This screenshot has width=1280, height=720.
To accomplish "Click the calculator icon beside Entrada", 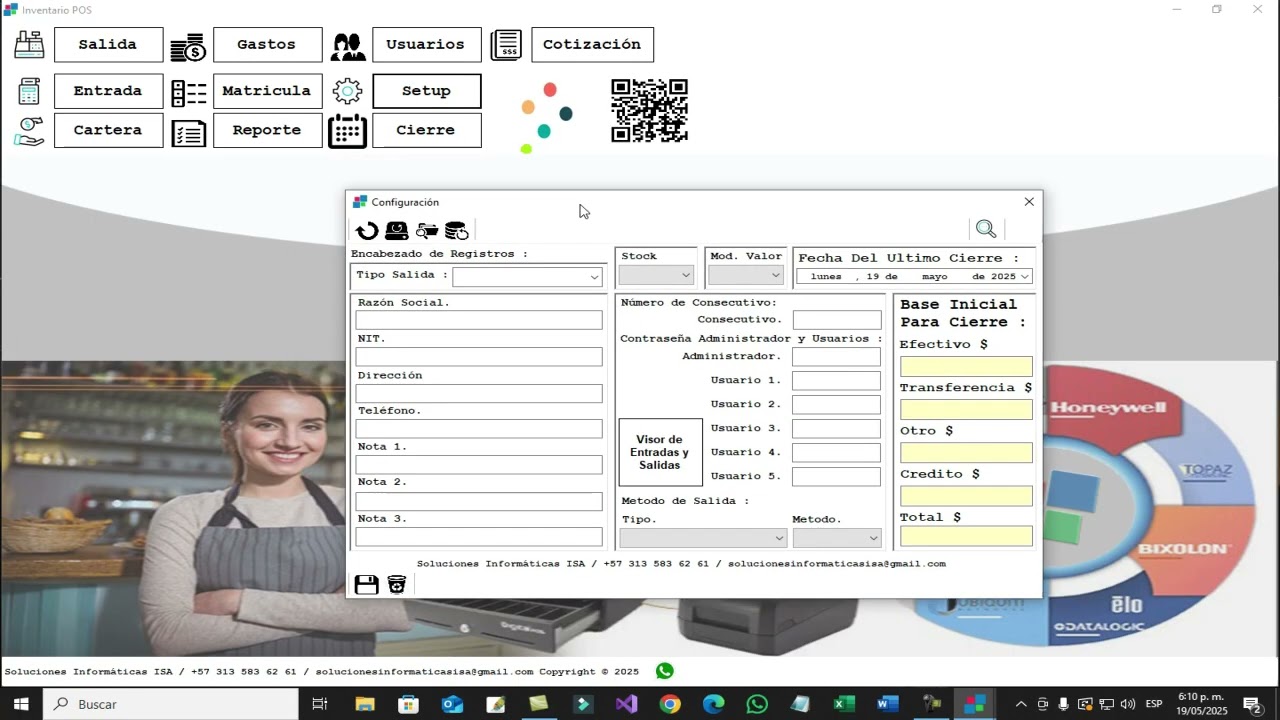I will pos(29,91).
